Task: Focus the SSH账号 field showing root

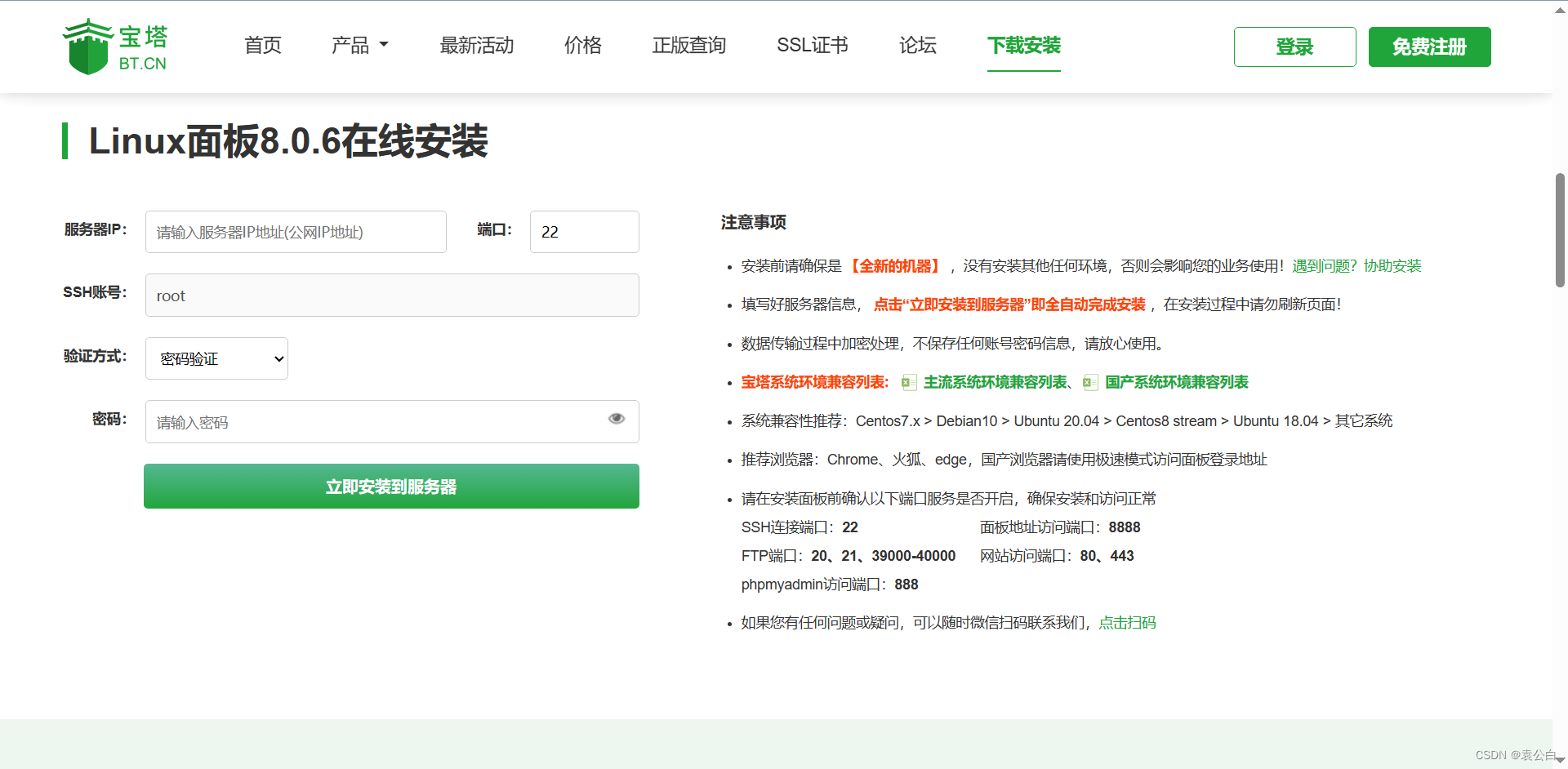Action: (x=392, y=296)
